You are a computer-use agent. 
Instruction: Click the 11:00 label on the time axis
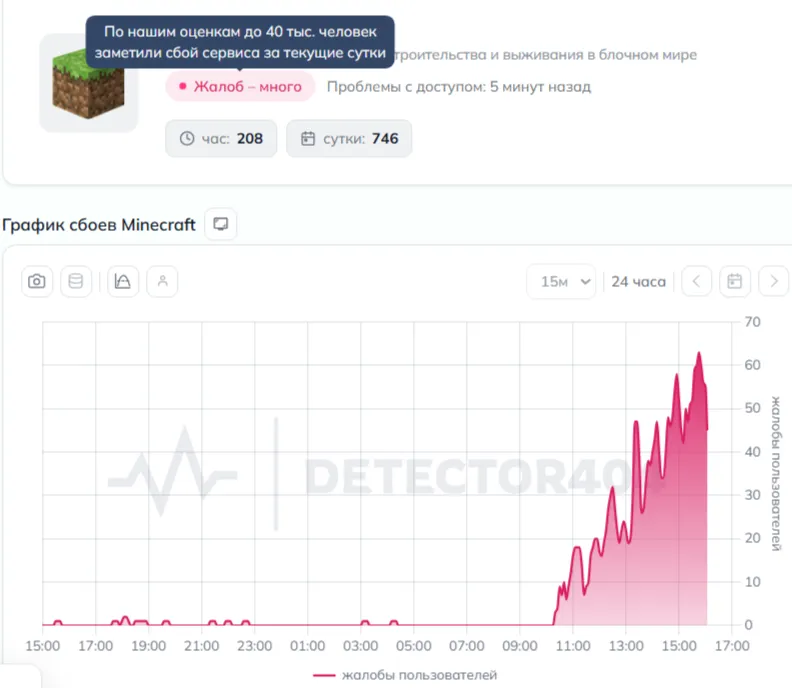[x=573, y=646]
